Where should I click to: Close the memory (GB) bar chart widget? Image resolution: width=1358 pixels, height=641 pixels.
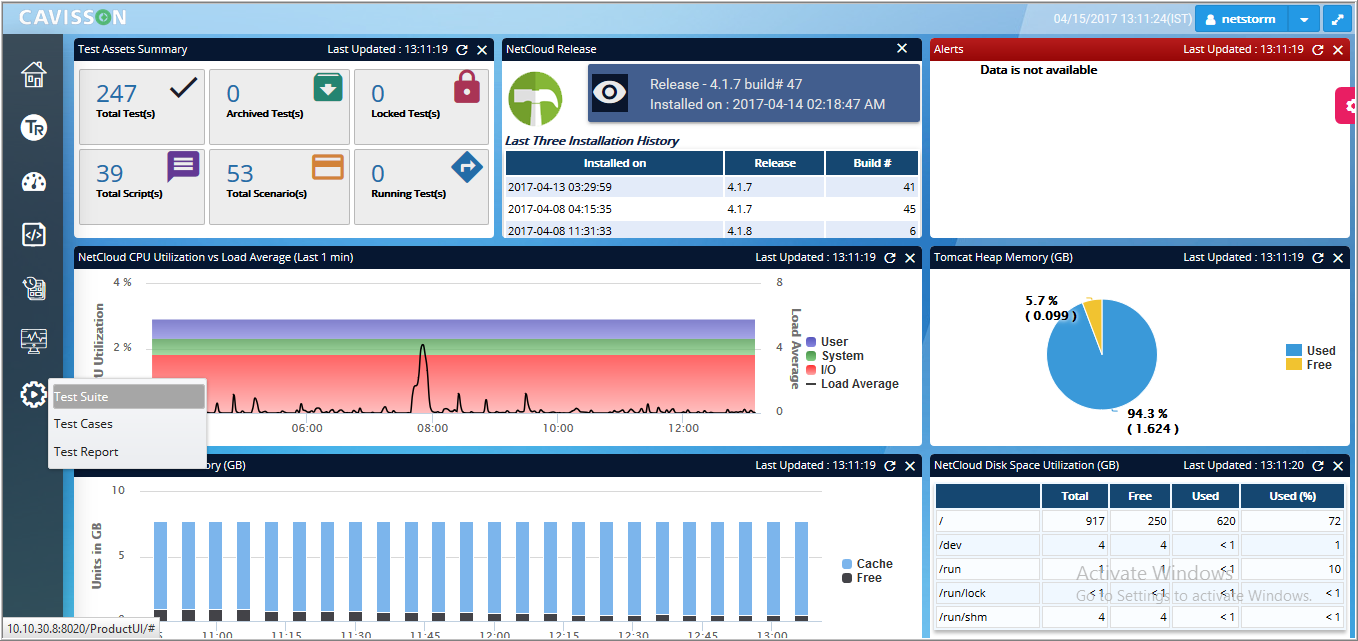coord(910,465)
